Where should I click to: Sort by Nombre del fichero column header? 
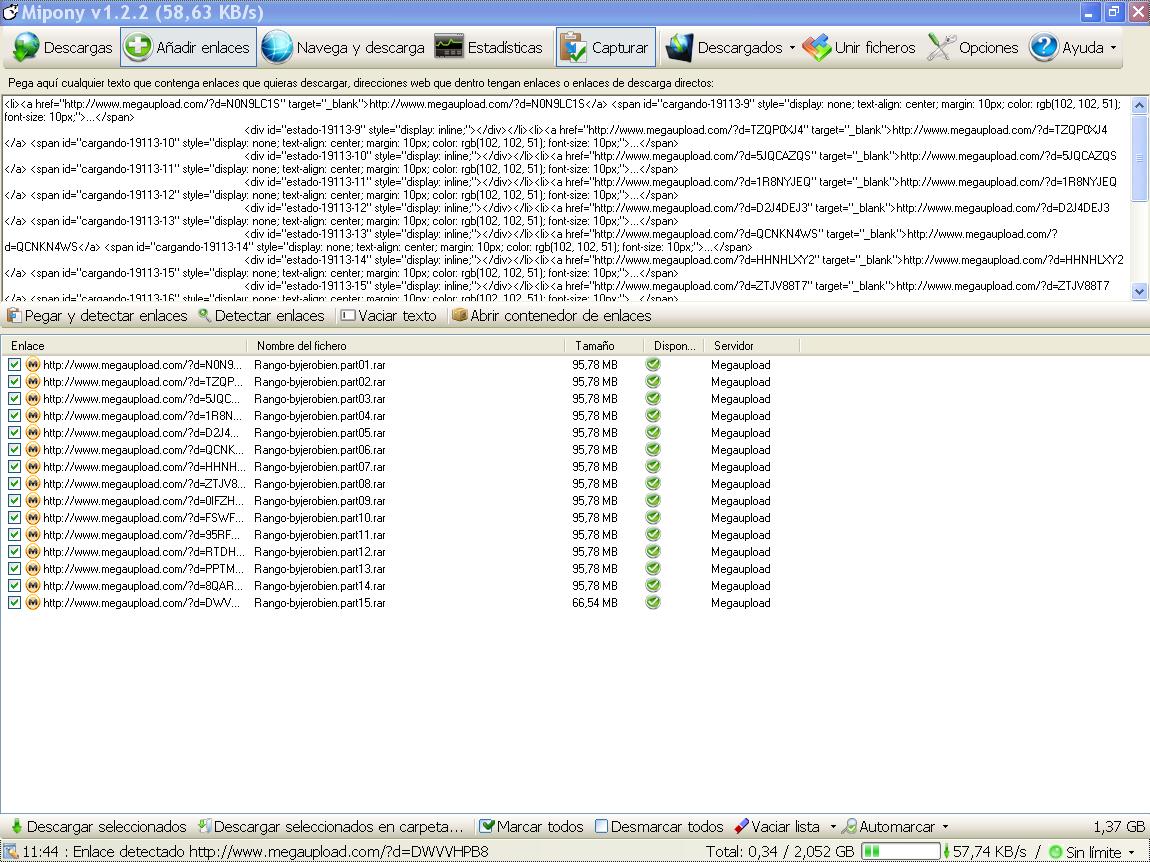406,346
